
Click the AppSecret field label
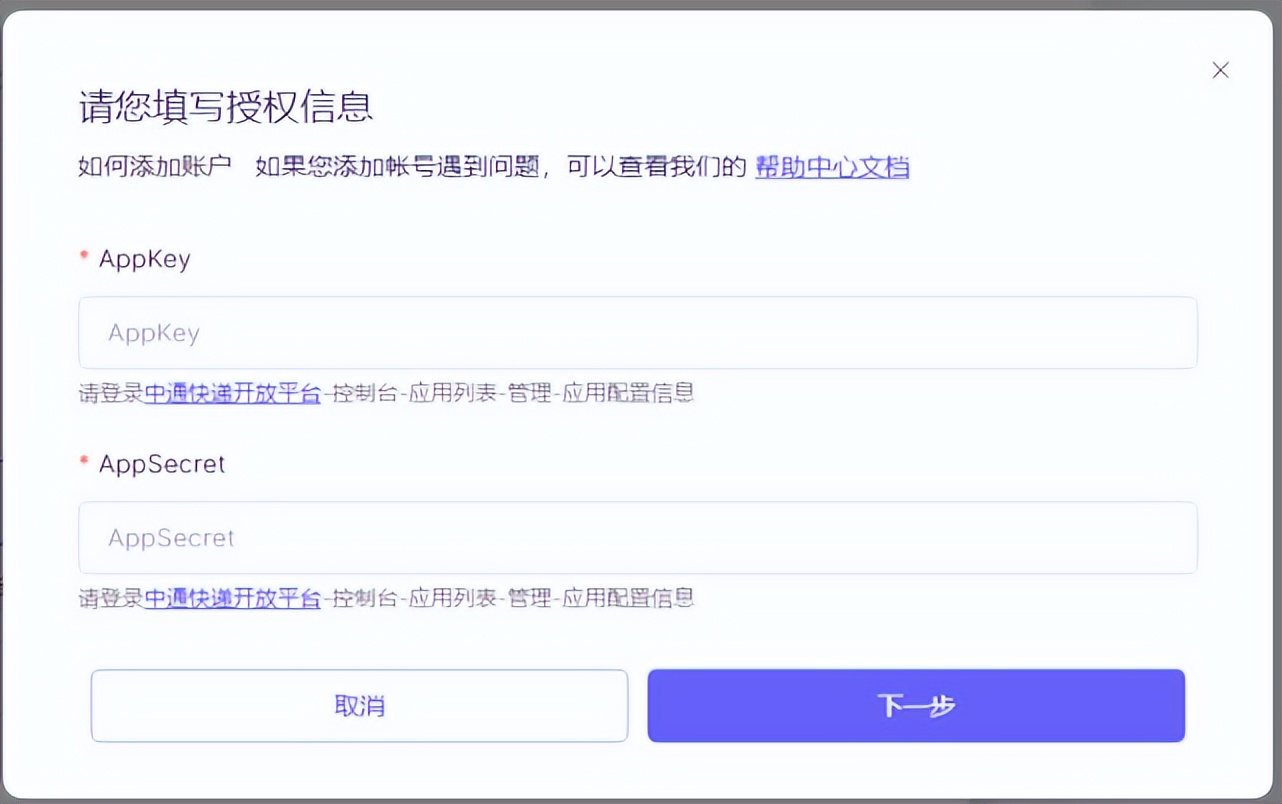coord(162,464)
